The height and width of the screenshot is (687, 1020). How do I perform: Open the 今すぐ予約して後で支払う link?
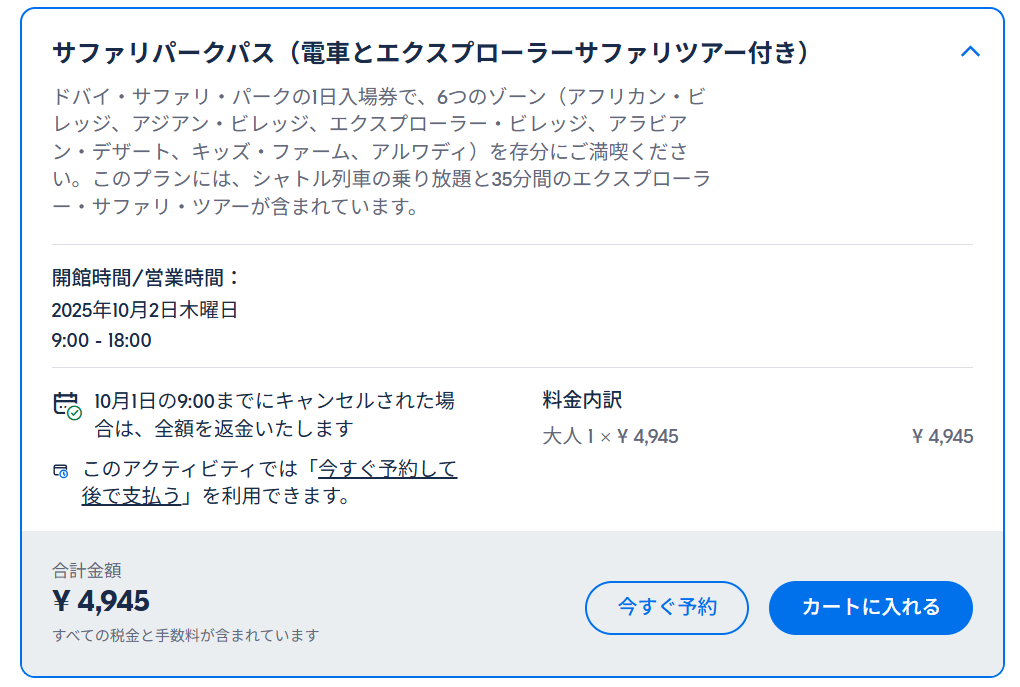tap(269, 482)
